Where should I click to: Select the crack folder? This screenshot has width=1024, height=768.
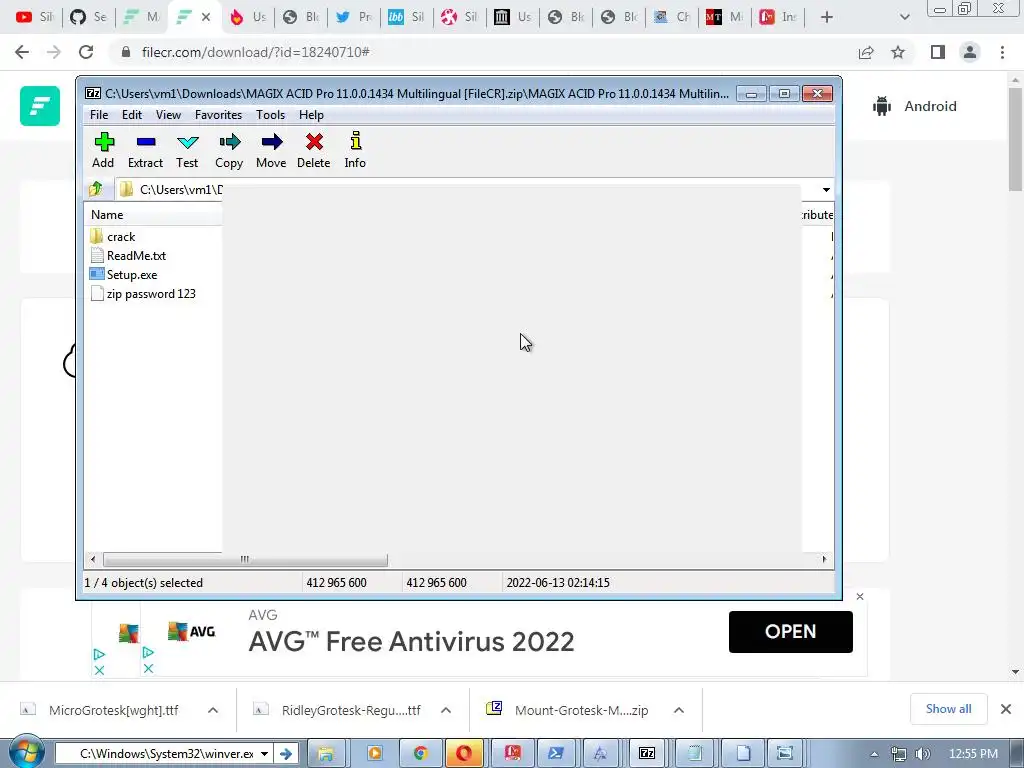tap(121, 236)
